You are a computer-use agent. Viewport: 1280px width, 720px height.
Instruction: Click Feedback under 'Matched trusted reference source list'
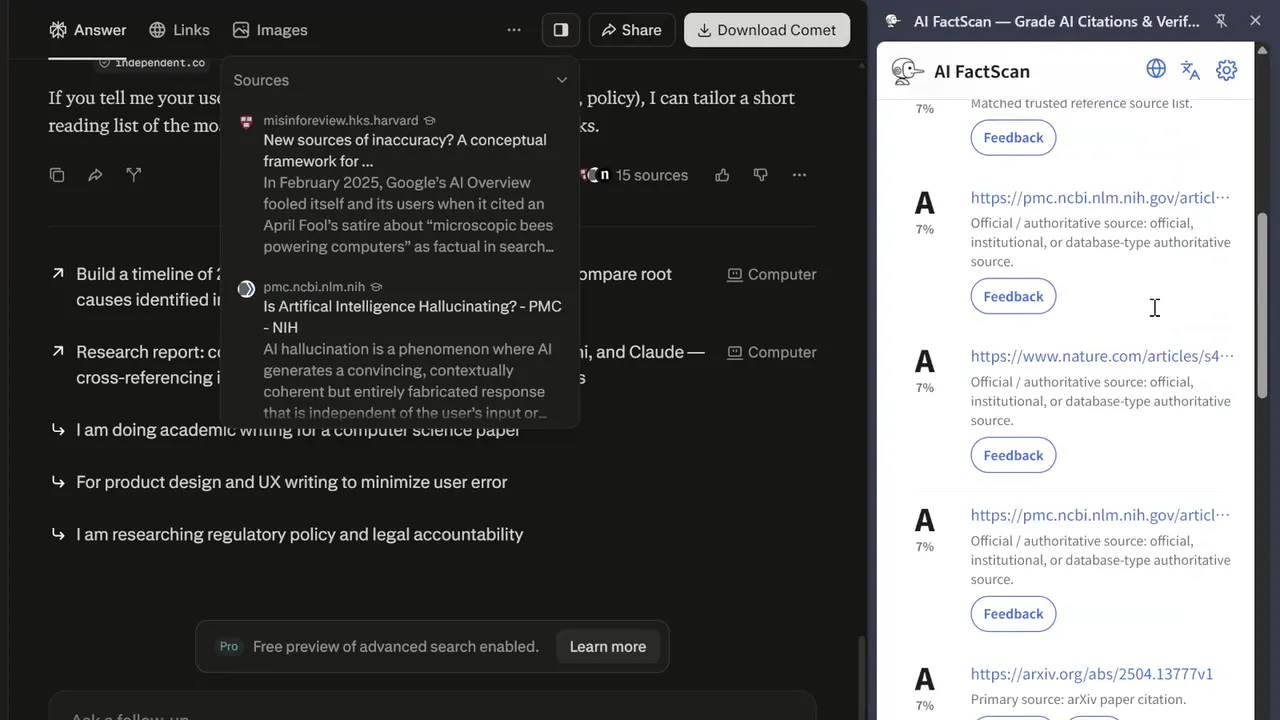[x=1013, y=137]
